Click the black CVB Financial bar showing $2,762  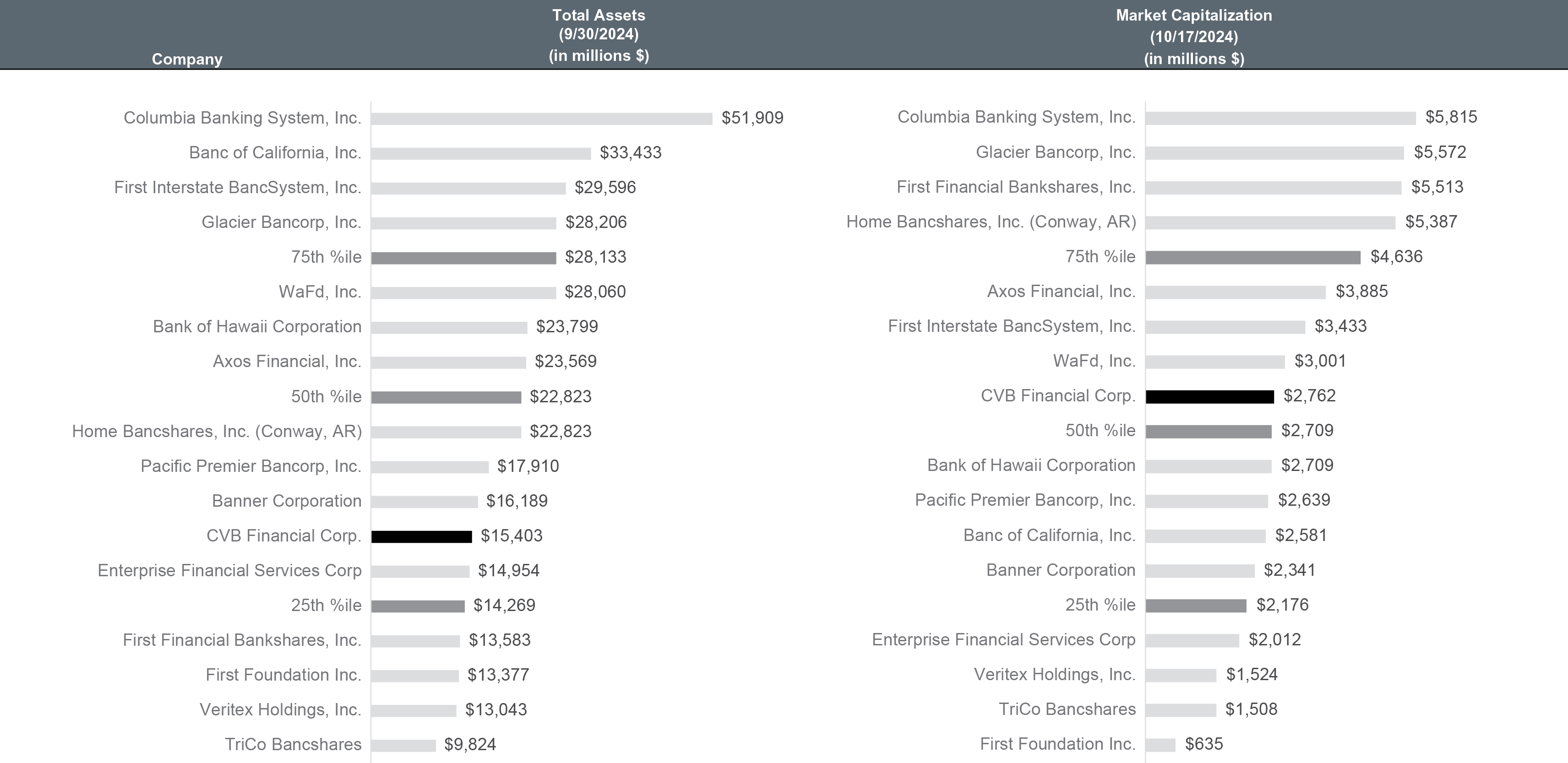tap(1209, 397)
